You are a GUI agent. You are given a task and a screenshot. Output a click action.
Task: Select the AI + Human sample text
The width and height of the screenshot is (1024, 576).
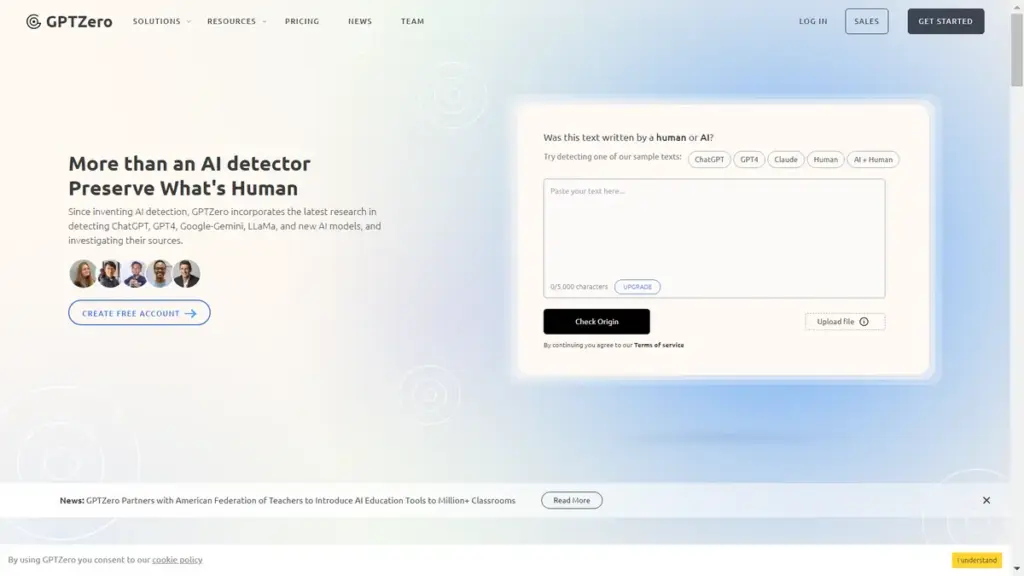click(x=873, y=159)
